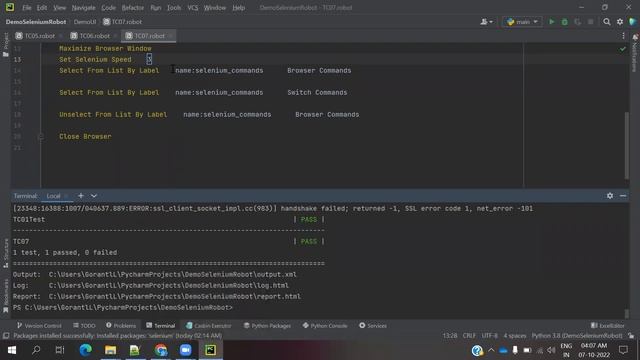Open the Python Console tool window

pyautogui.click(x=325, y=326)
